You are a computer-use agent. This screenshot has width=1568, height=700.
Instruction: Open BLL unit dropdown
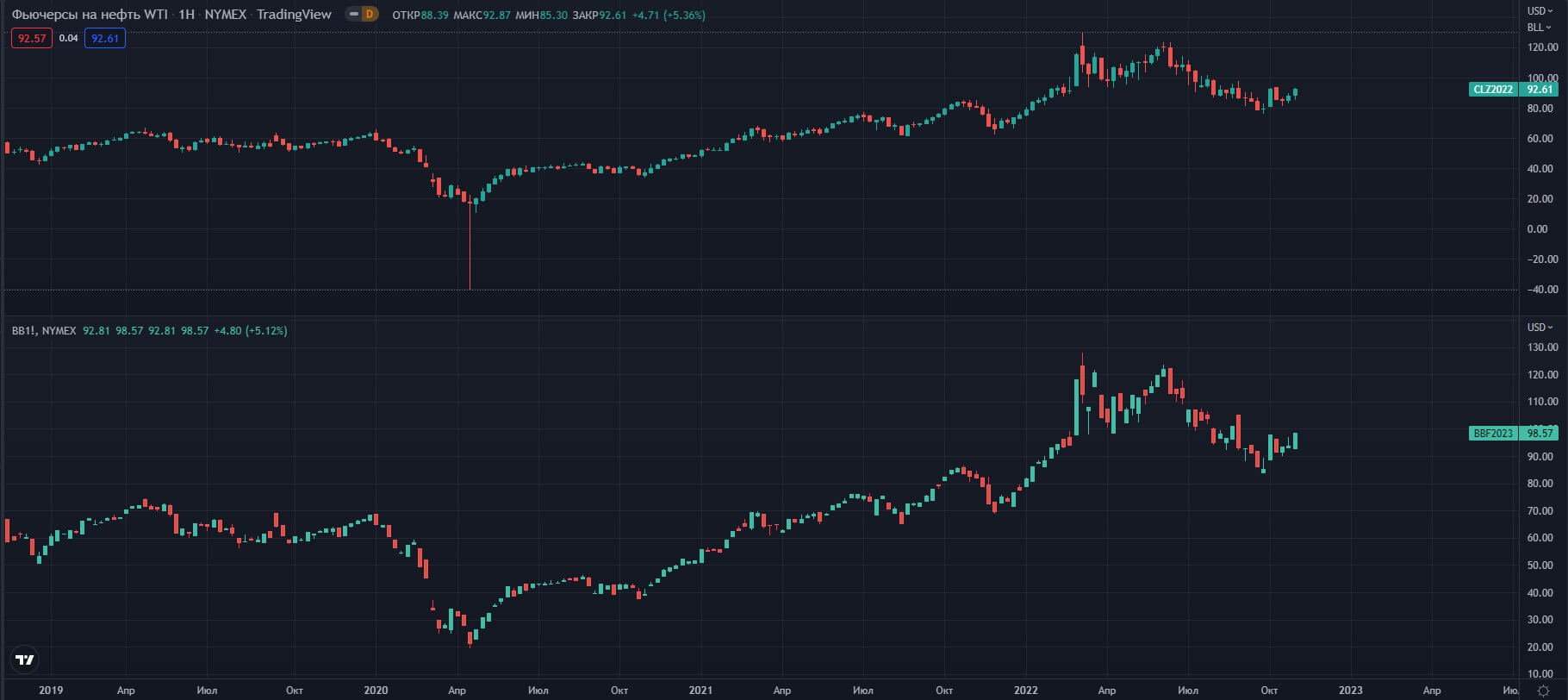1540,27
